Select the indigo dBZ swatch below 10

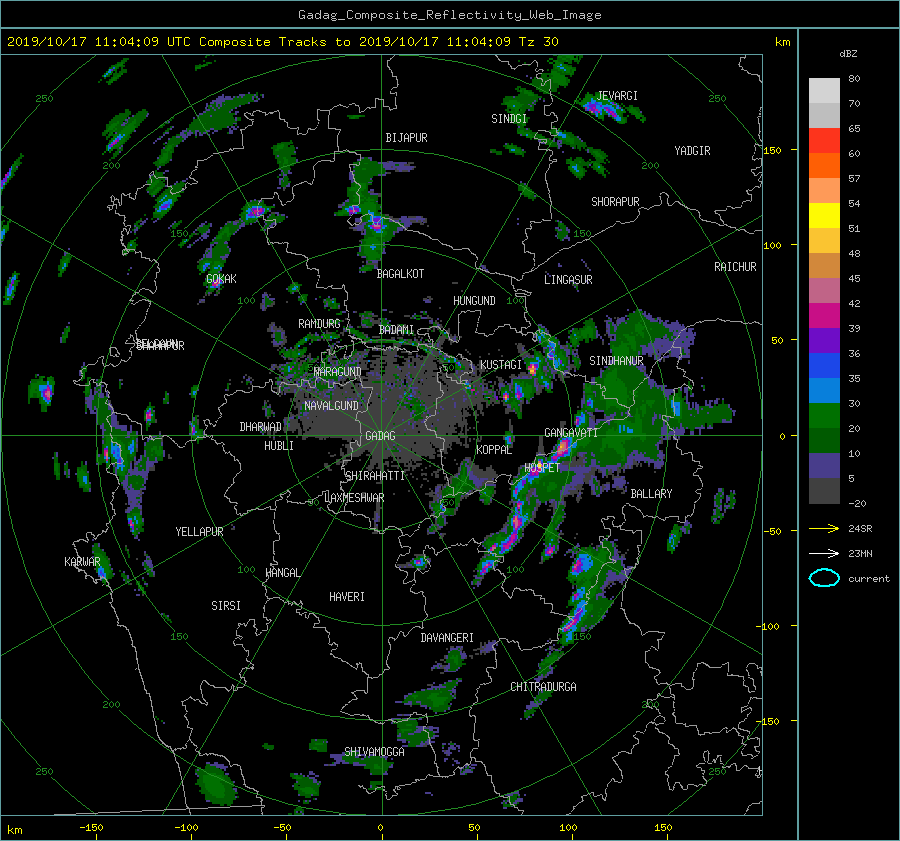point(824,466)
